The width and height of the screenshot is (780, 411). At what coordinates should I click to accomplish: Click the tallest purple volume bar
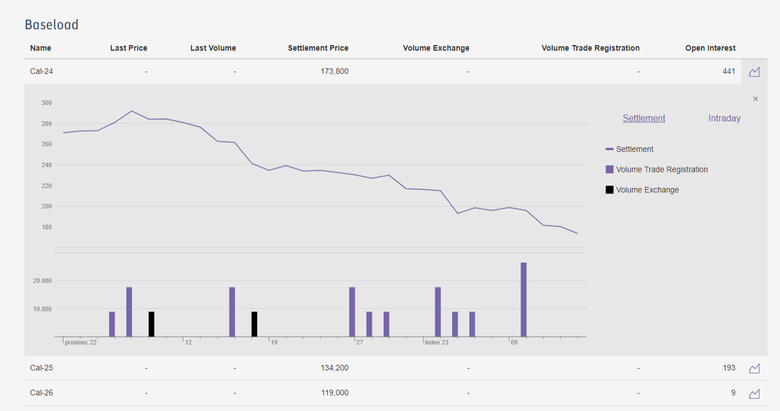coord(523,300)
